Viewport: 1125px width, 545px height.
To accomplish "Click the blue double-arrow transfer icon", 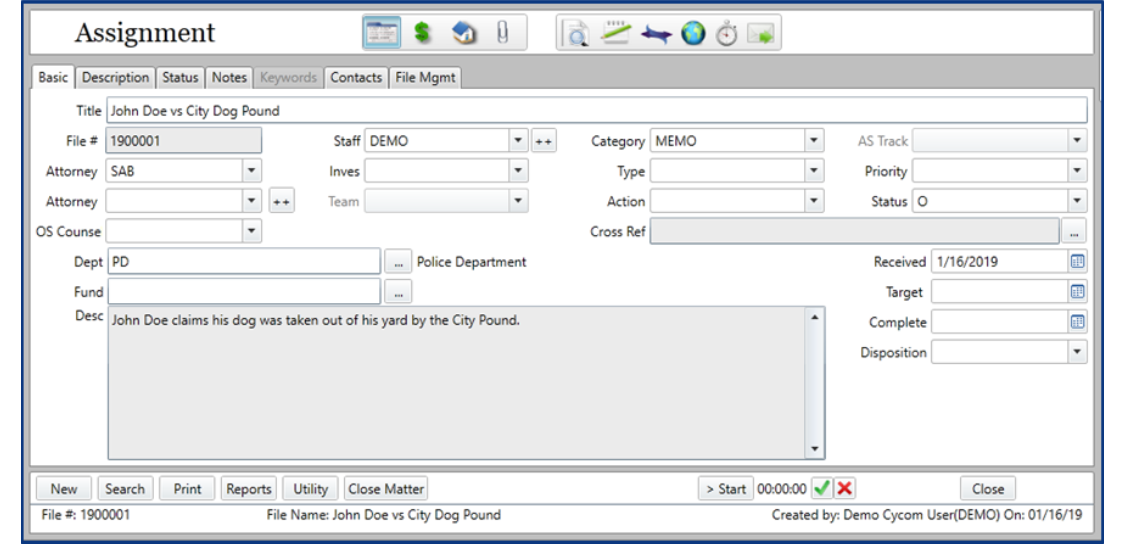I will (656, 34).
